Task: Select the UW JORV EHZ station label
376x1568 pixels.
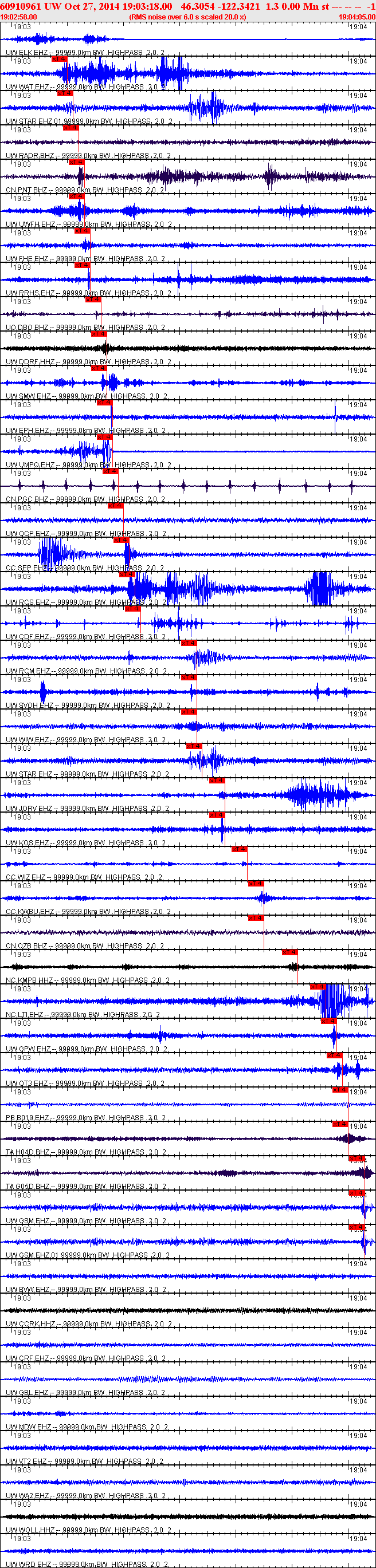Action: pyautogui.click(x=87, y=809)
